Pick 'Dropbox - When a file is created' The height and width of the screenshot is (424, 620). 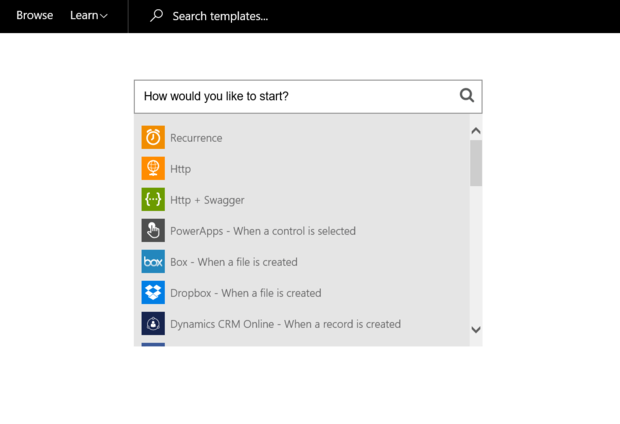[x=246, y=293]
